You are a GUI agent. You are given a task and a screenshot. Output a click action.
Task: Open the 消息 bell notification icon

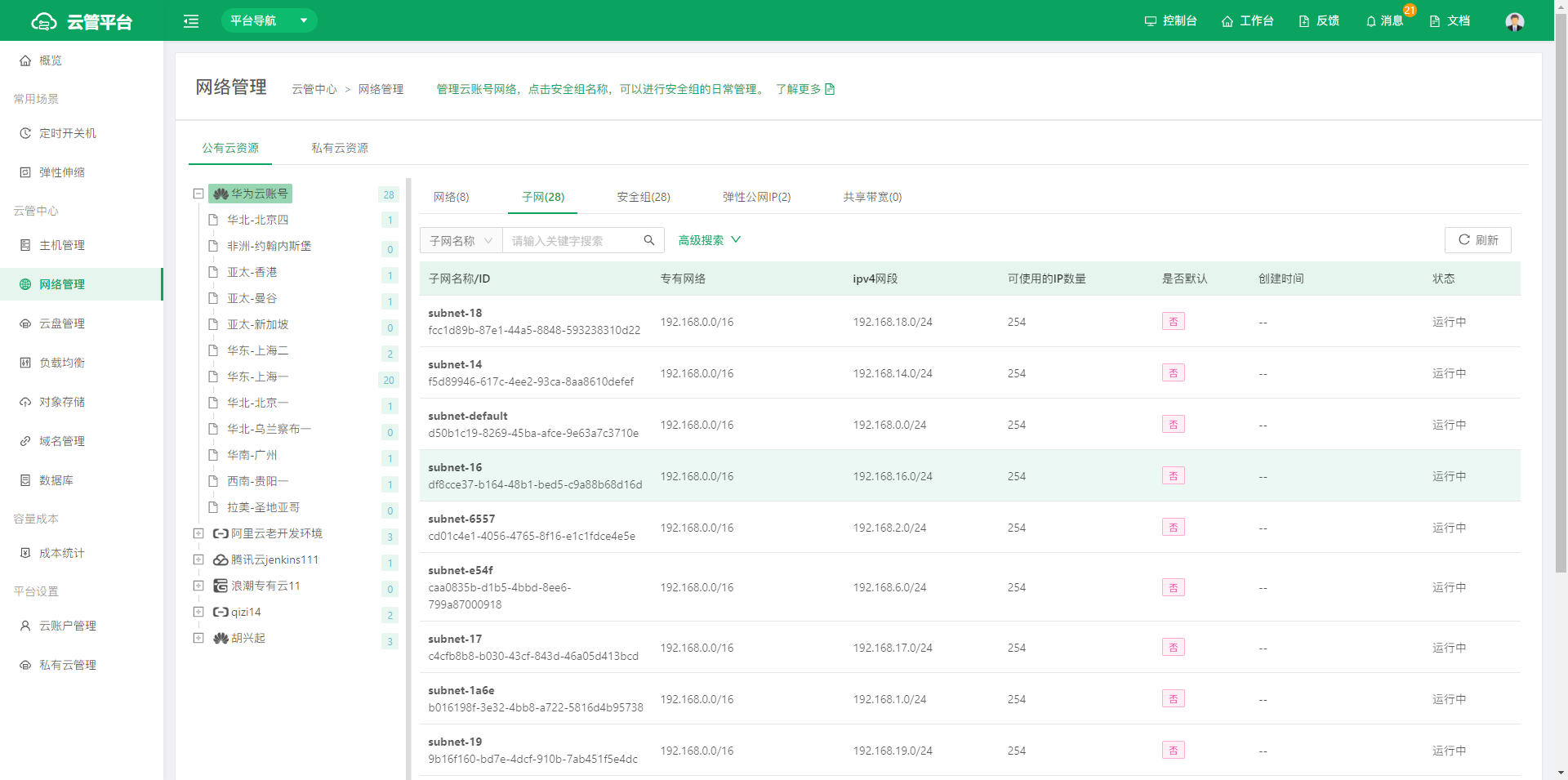[1371, 21]
